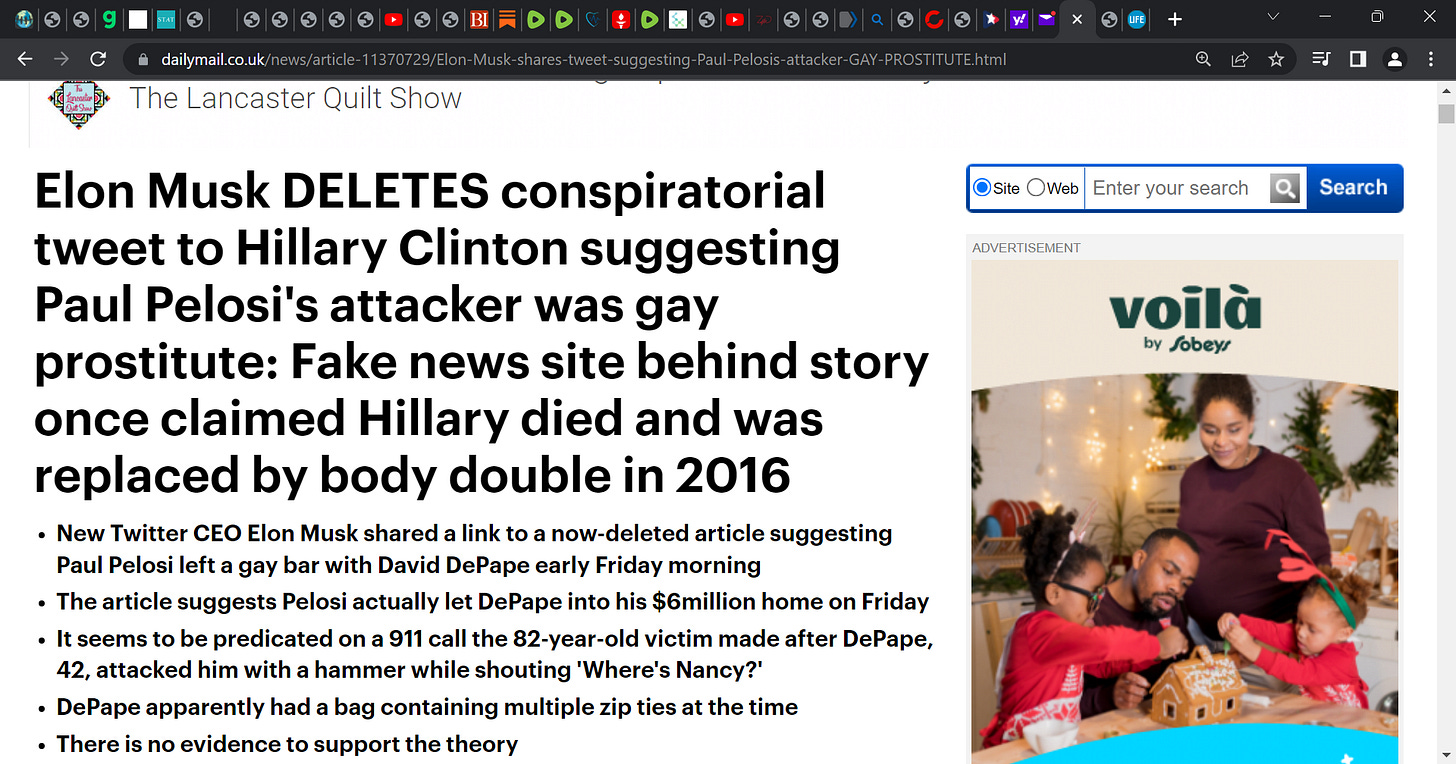Viewport: 1456px width, 764px height.
Task: Click the blue Search button
Action: [x=1353, y=188]
